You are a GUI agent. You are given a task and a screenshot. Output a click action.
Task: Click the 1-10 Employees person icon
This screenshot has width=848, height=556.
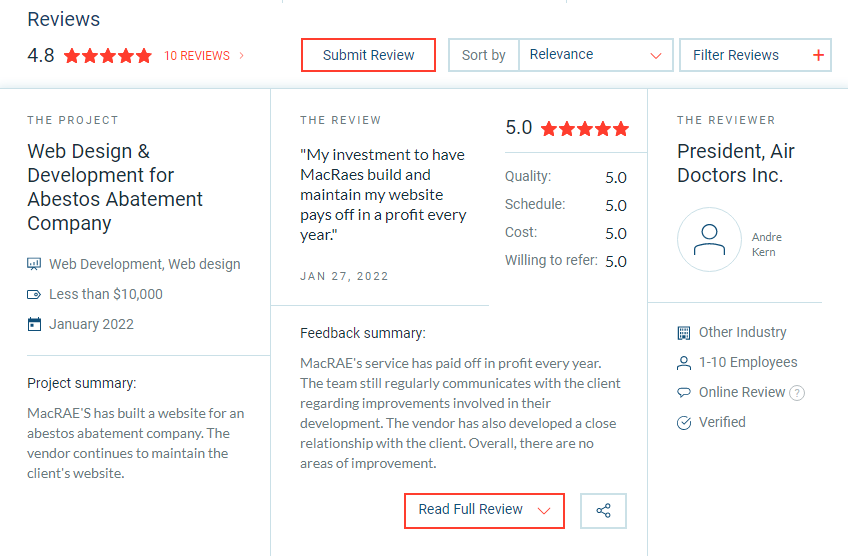coord(684,362)
